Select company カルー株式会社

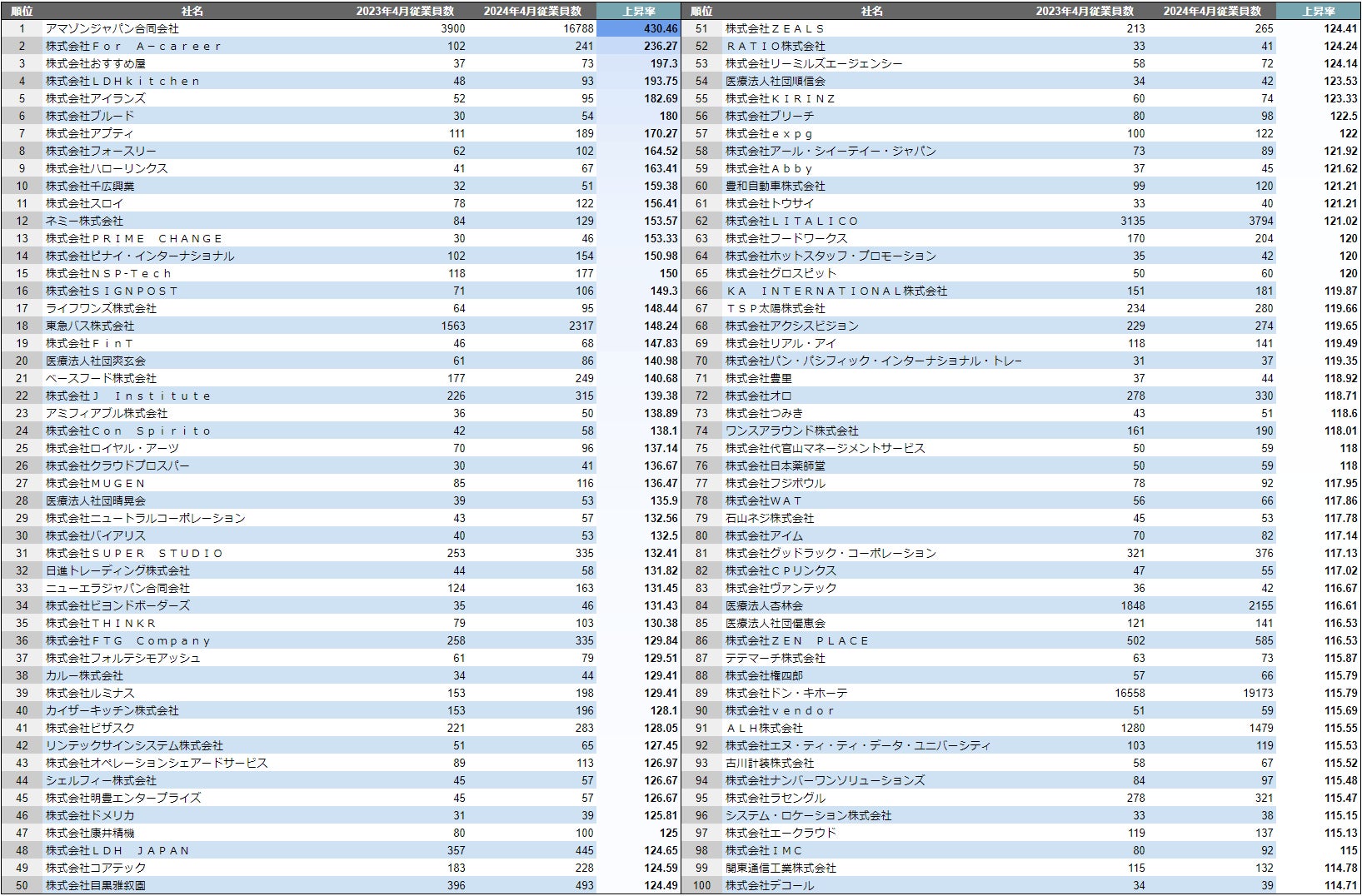[84, 675]
